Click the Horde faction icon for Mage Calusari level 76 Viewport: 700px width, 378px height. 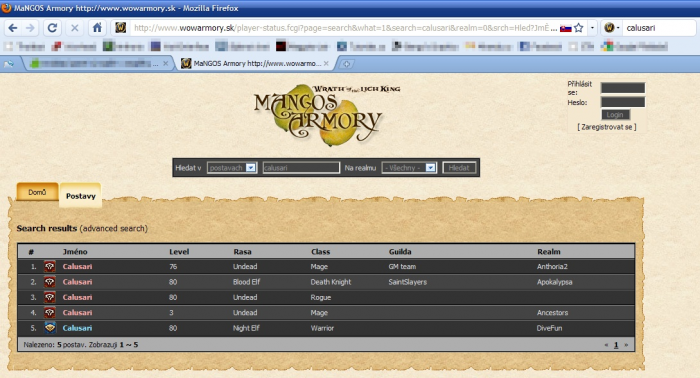50,266
